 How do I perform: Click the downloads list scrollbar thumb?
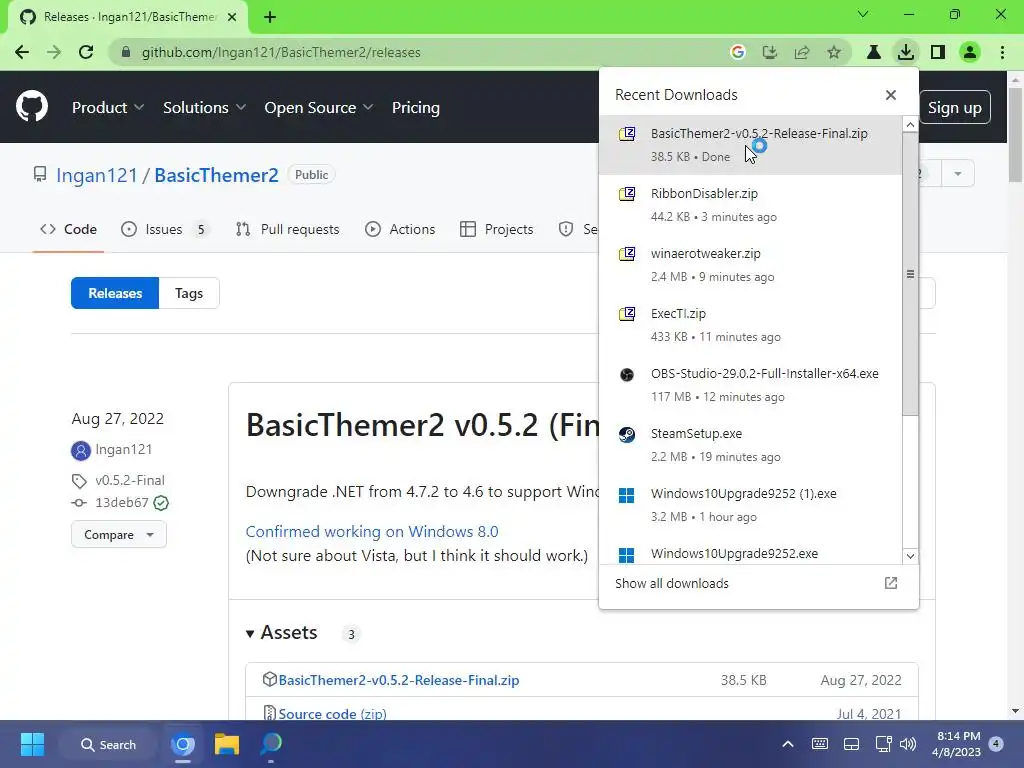click(x=910, y=274)
